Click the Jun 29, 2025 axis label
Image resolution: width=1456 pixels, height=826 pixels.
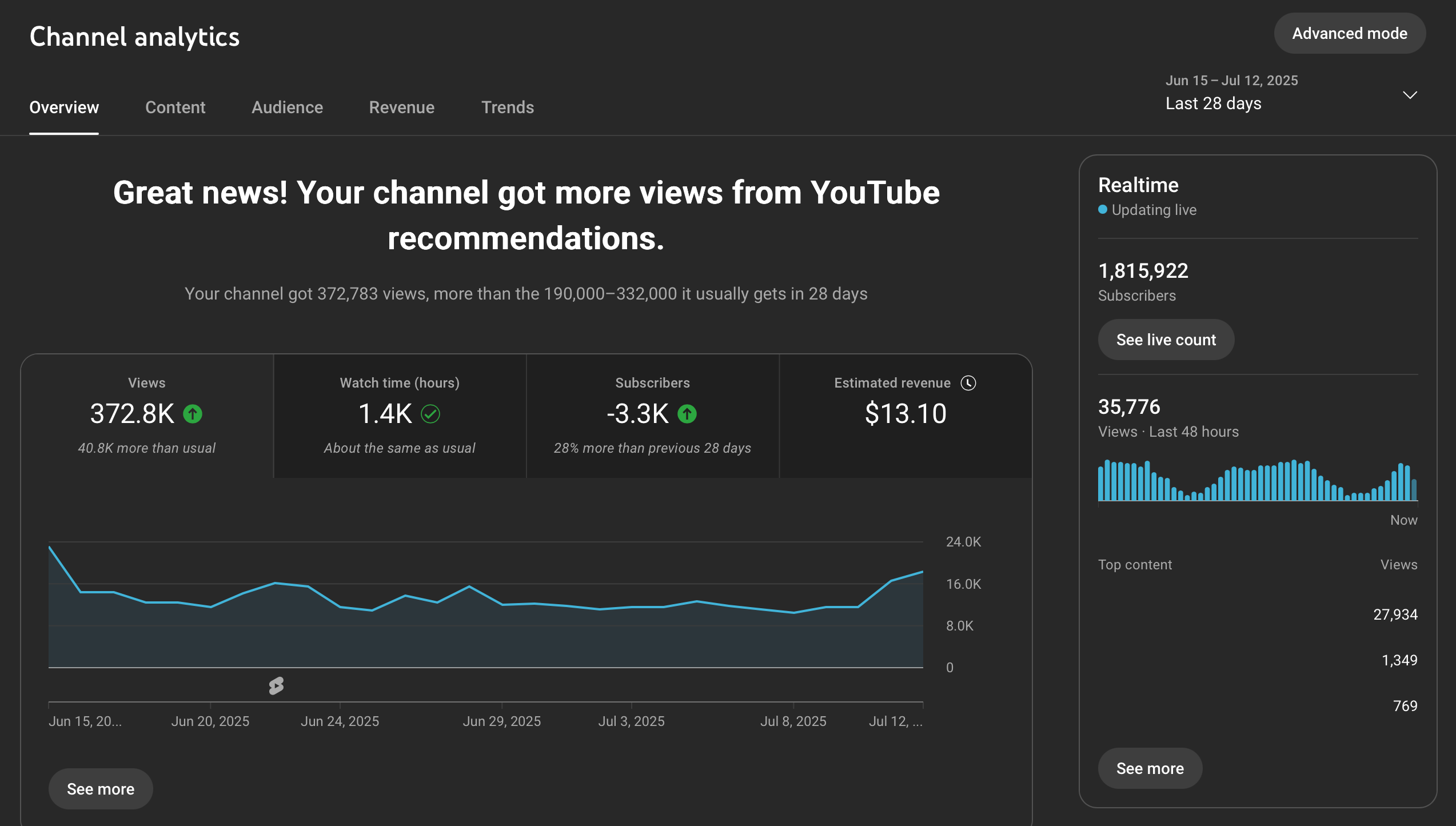pos(502,721)
